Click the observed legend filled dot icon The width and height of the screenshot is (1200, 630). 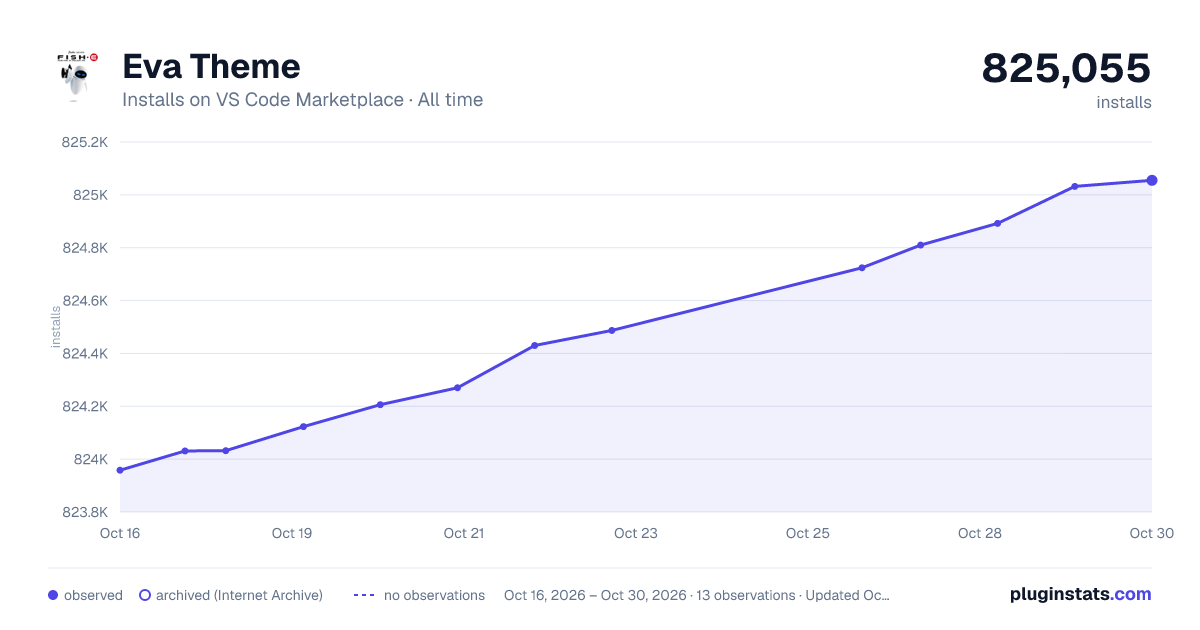(x=53, y=595)
